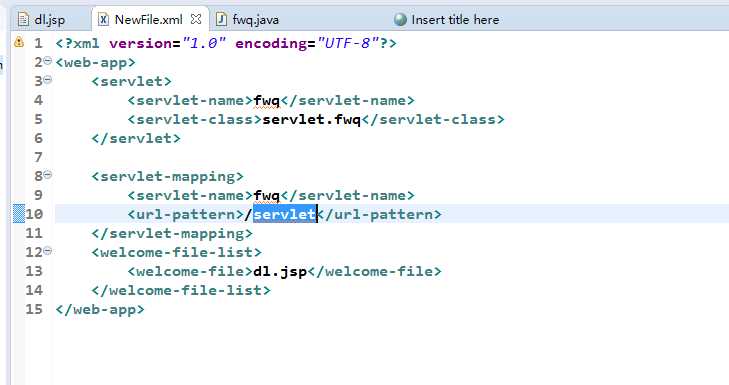Click the "1.0" version value

[204, 43]
